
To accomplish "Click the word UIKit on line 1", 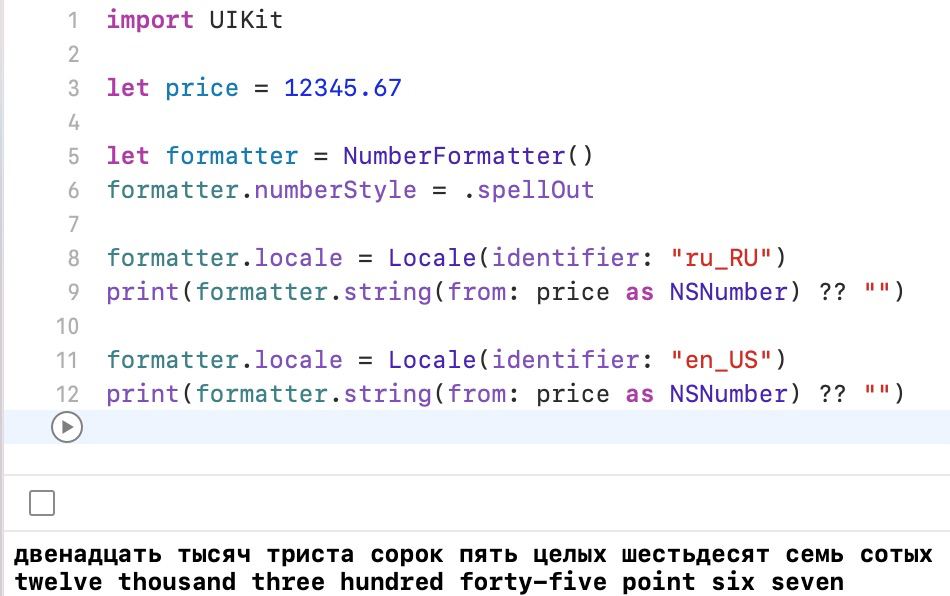I will 246,20.
